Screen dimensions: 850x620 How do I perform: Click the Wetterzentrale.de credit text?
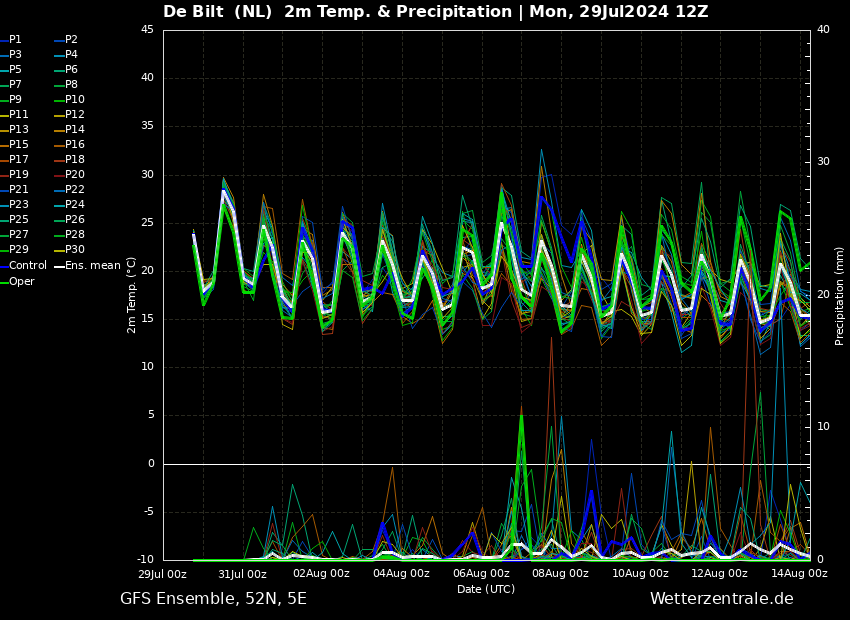722,599
